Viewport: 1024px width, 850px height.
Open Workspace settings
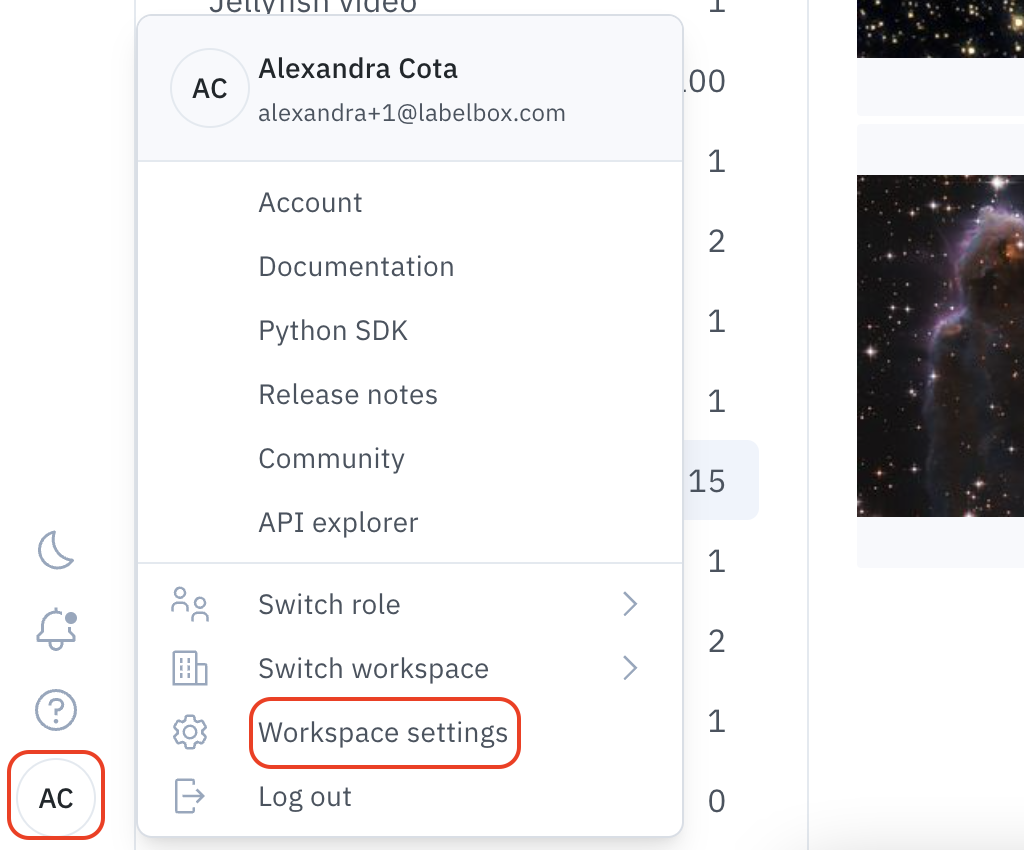click(410, 732)
